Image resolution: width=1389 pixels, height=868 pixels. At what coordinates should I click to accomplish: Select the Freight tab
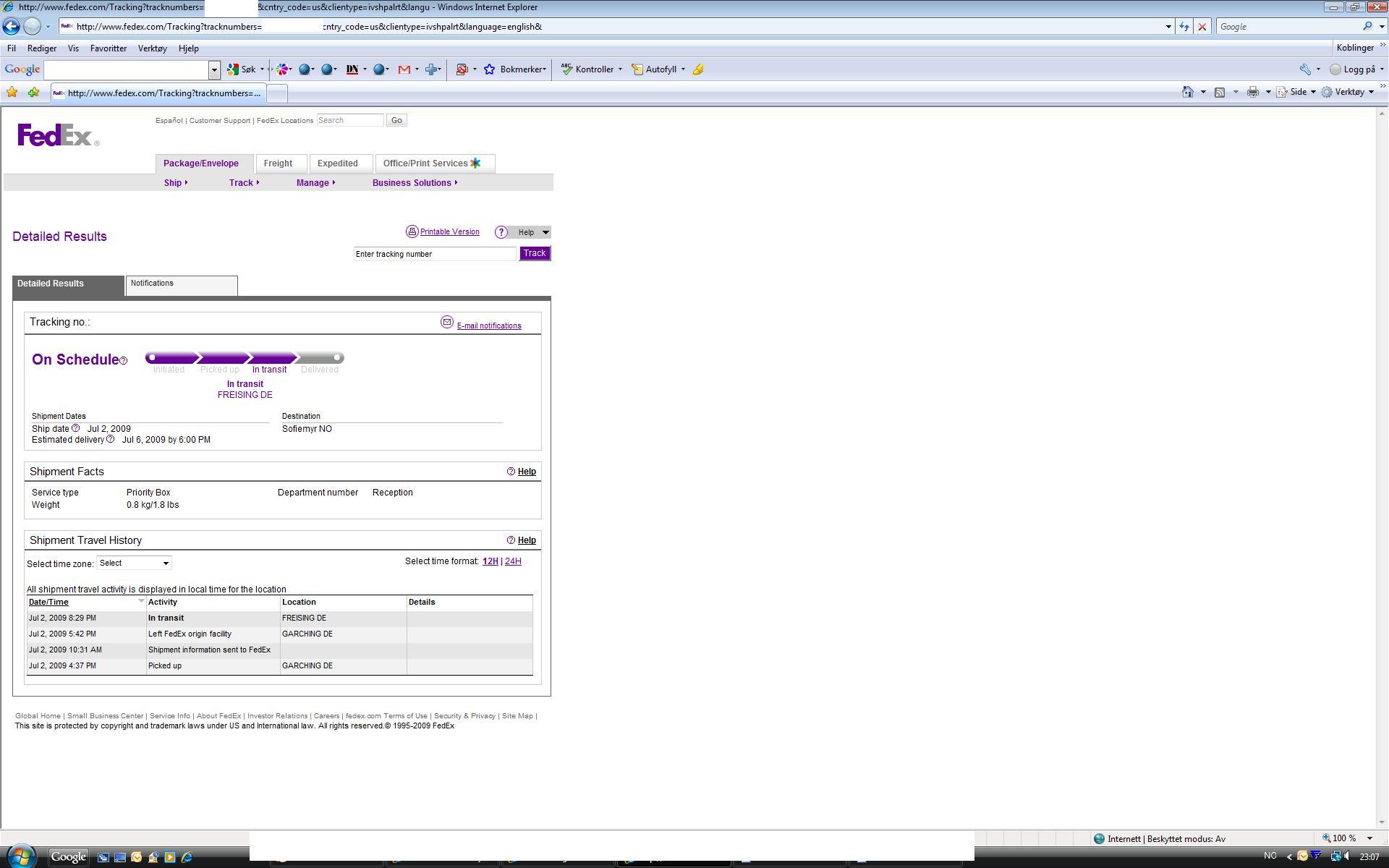coord(281,163)
